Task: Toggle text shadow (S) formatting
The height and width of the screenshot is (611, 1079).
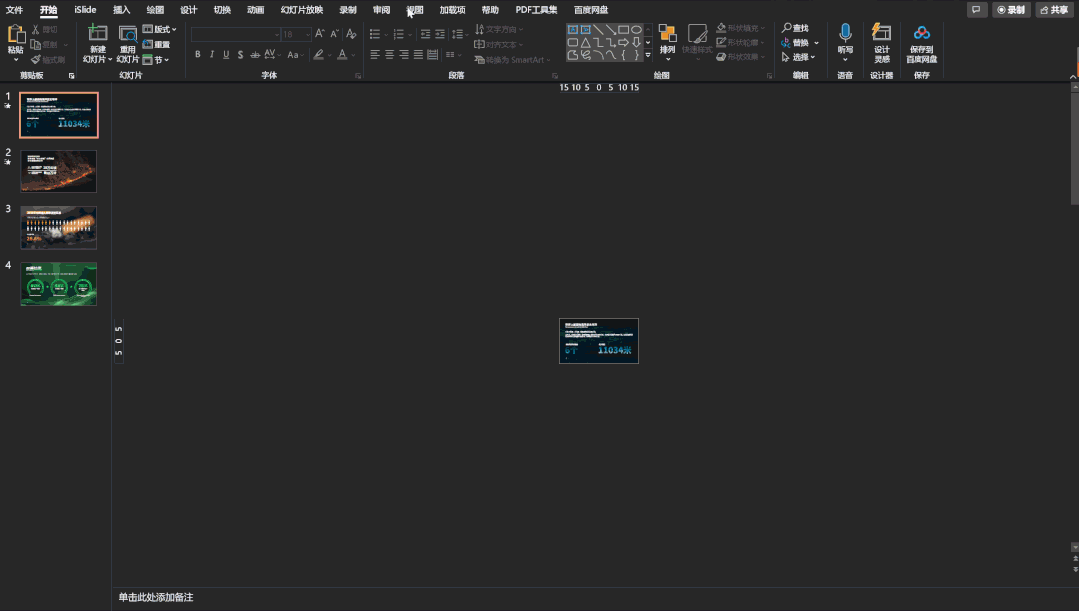Action: point(240,54)
